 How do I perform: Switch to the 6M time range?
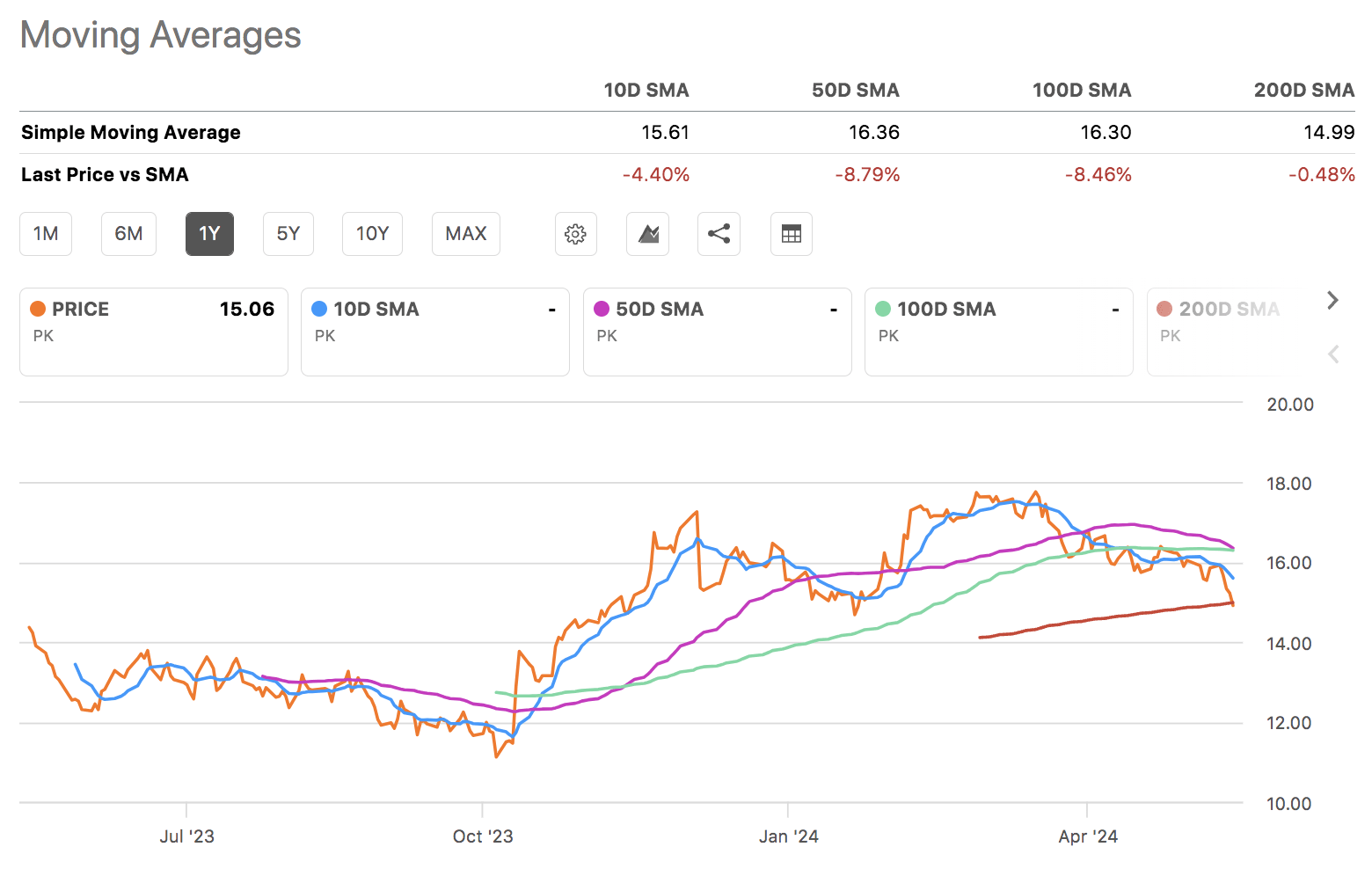(128, 234)
